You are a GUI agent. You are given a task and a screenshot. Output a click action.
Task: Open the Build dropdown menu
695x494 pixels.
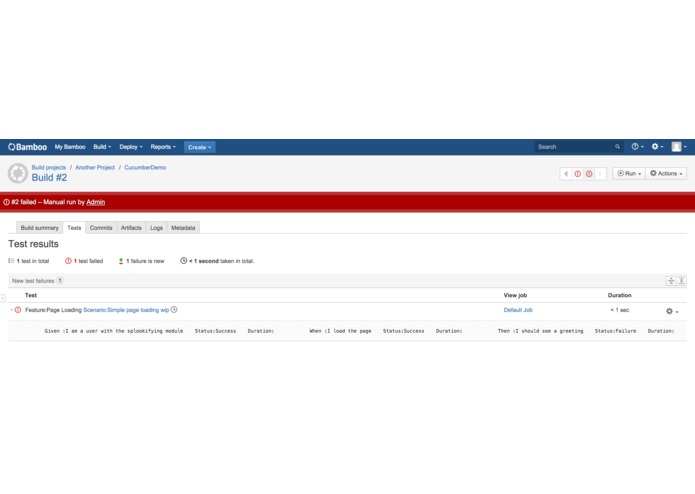coord(102,147)
